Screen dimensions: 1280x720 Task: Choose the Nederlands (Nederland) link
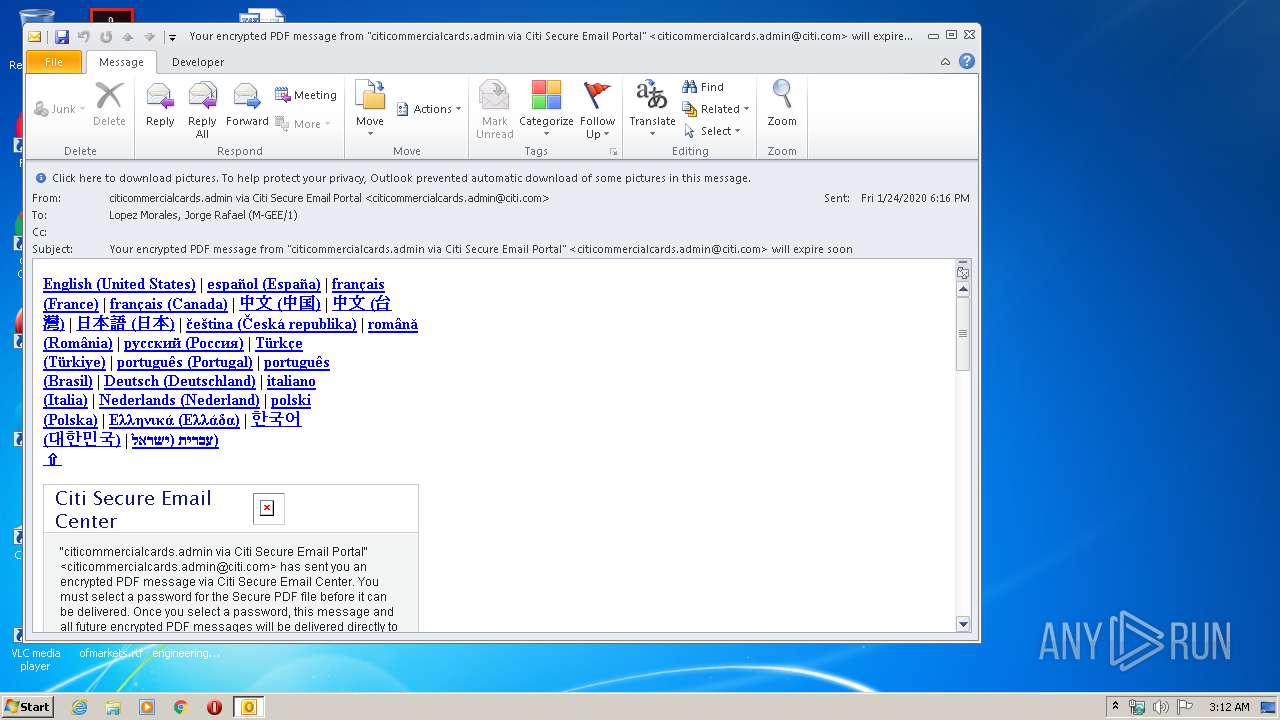click(179, 400)
